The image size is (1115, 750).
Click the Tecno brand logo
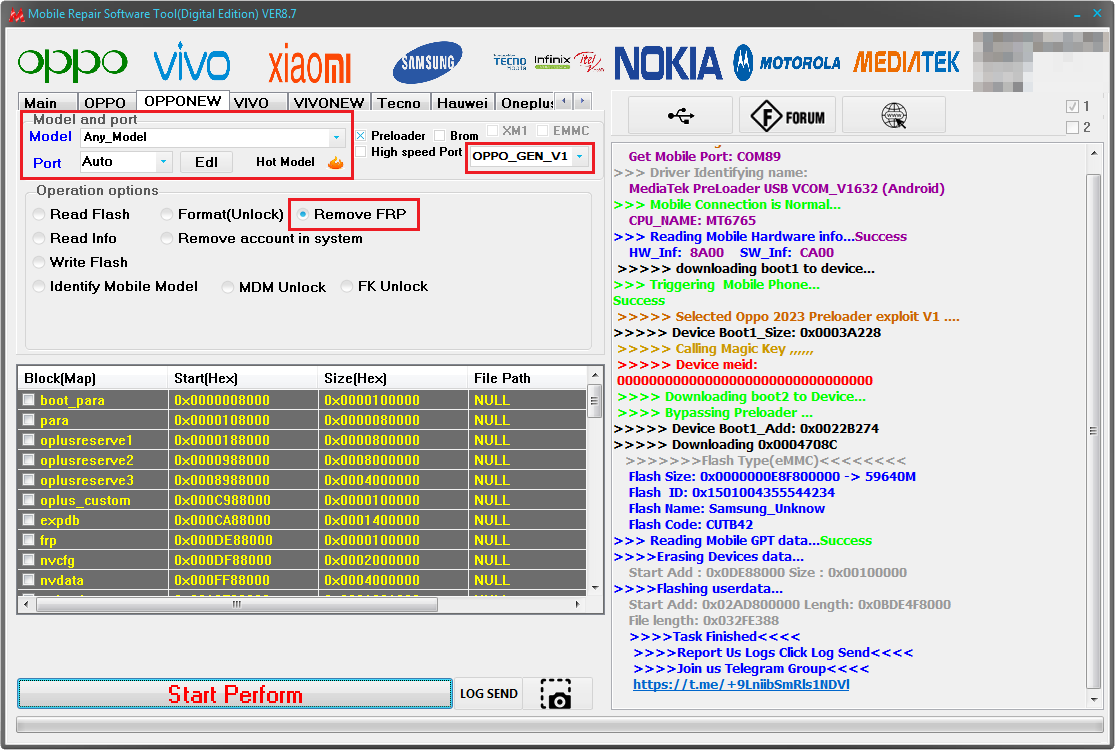pyautogui.click(x=510, y=62)
